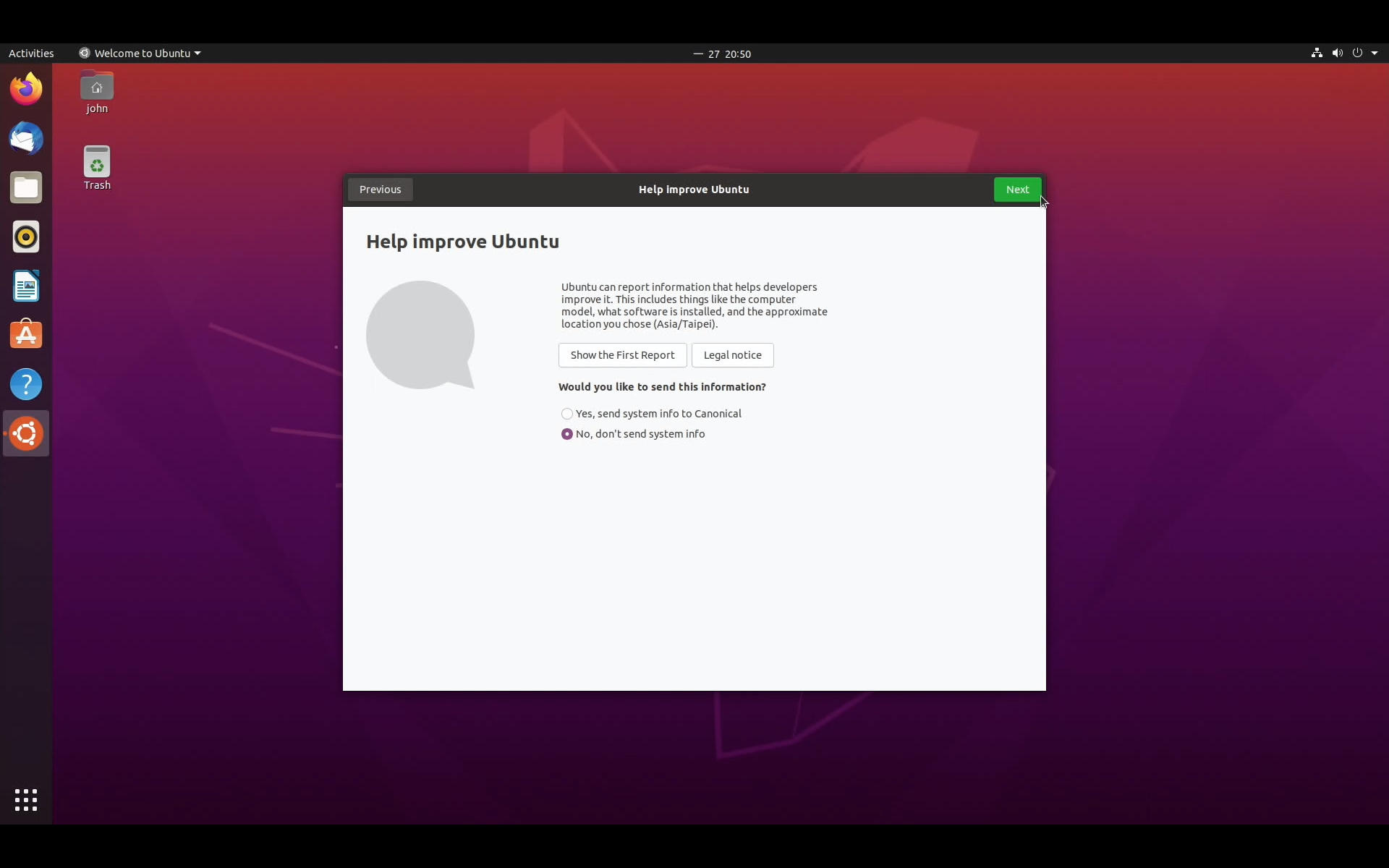Open john home folder desktop icon
The width and height of the screenshot is (1389, 868).
tap(97, 93)
